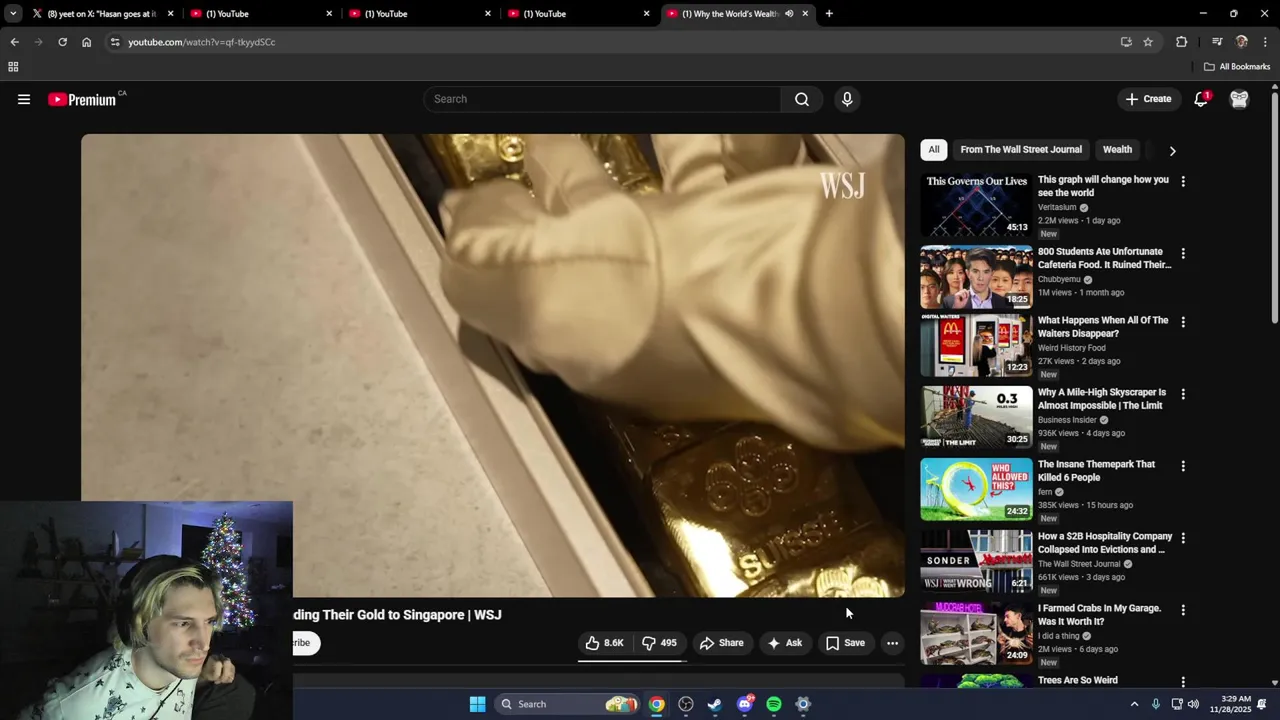Click the Ask button

(784, 643)
